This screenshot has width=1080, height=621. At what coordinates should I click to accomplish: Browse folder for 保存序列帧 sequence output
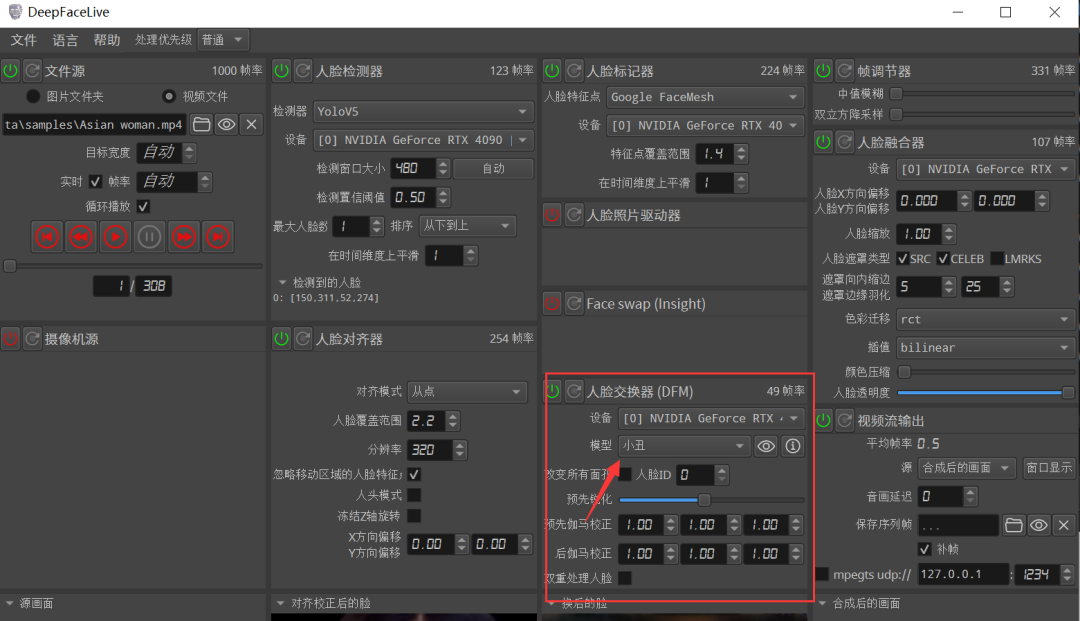1014,525
